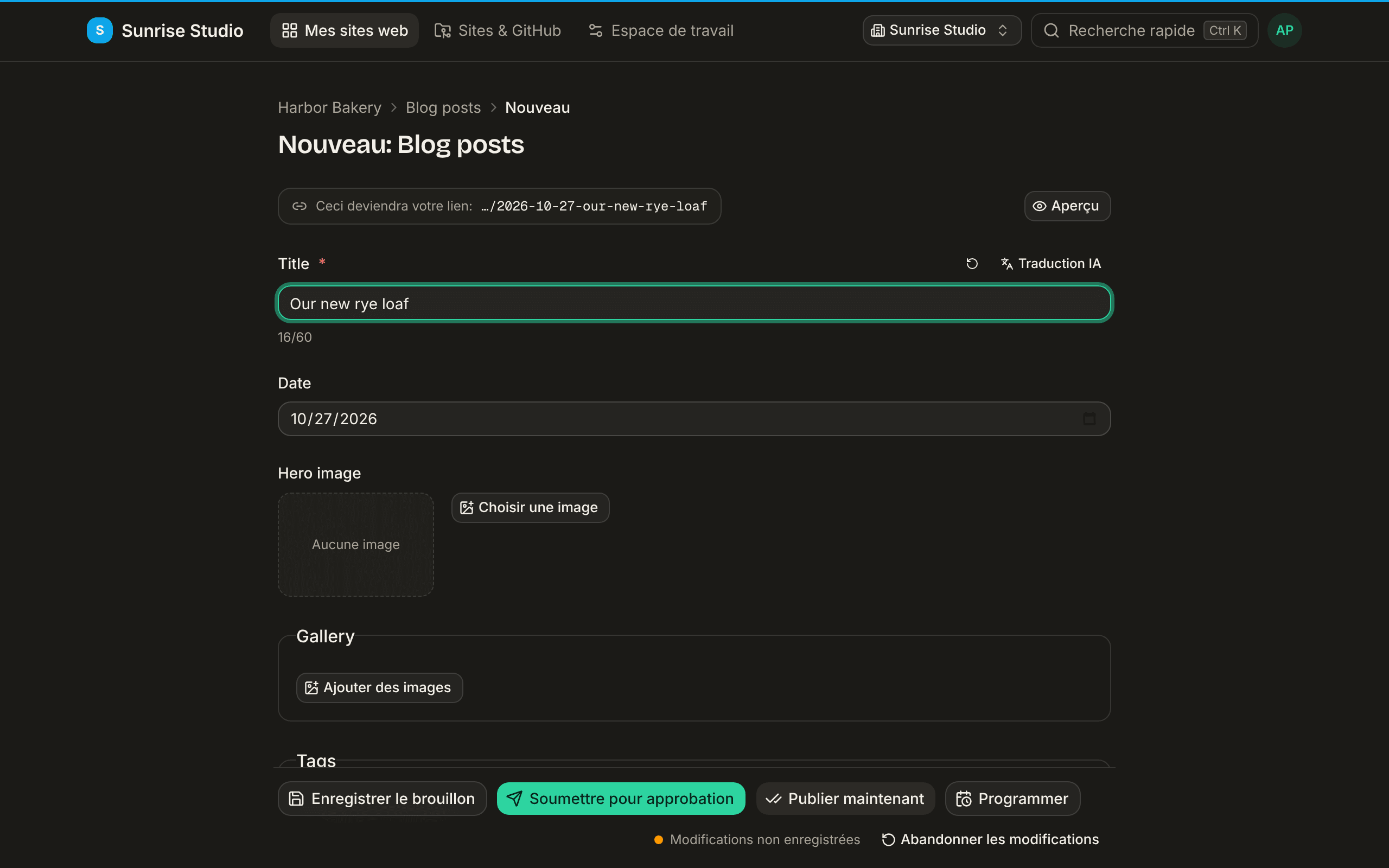
Task: Click the magnifier icon in Recherche rapide
Action: coord(1052,30)
